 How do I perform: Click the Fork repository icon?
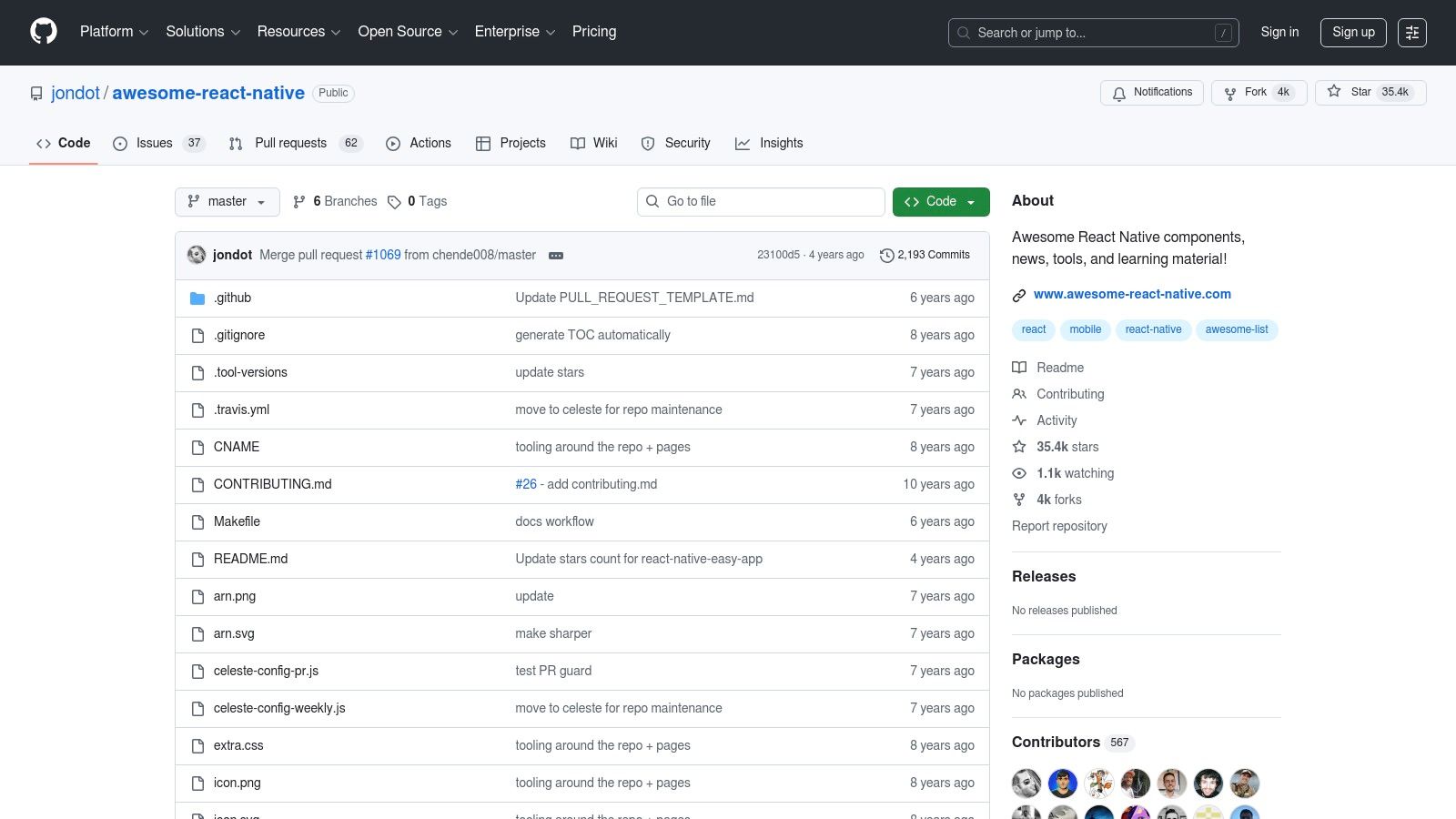pos(1230,93)
